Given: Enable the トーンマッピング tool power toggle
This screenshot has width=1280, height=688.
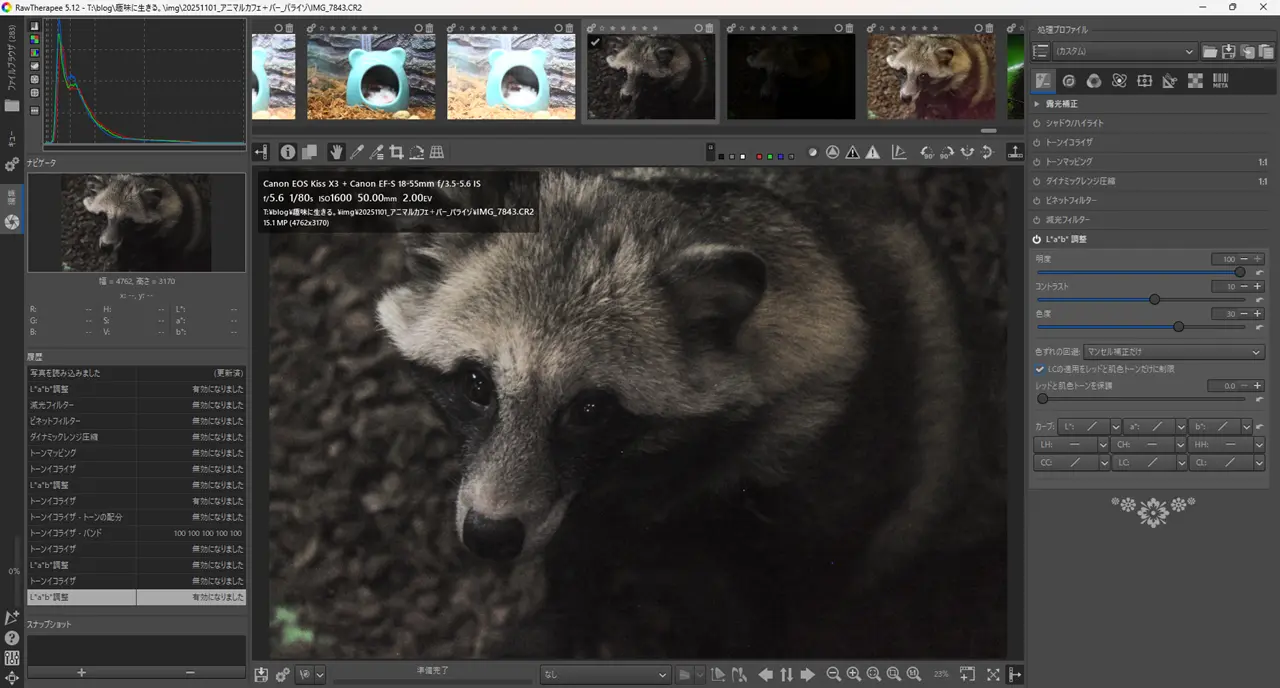Looking at the screenshot, I should click(1037, 162).
